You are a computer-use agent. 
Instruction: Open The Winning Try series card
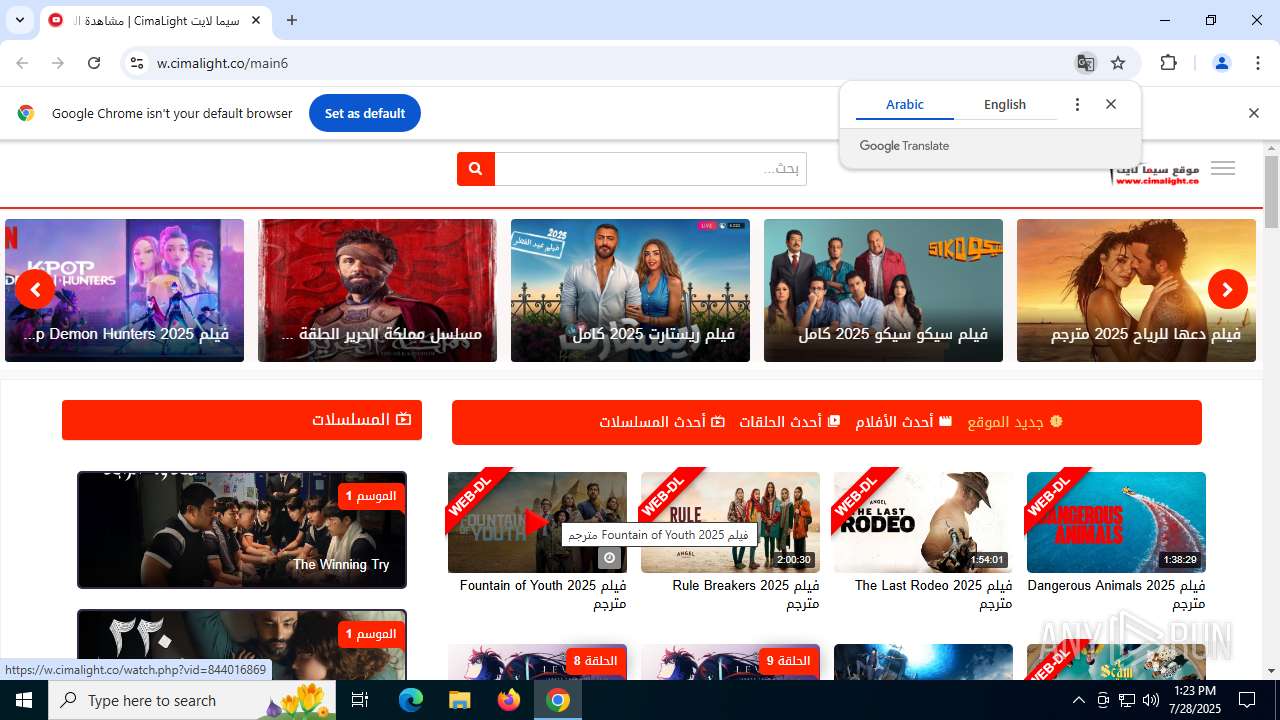pos(242,530)
